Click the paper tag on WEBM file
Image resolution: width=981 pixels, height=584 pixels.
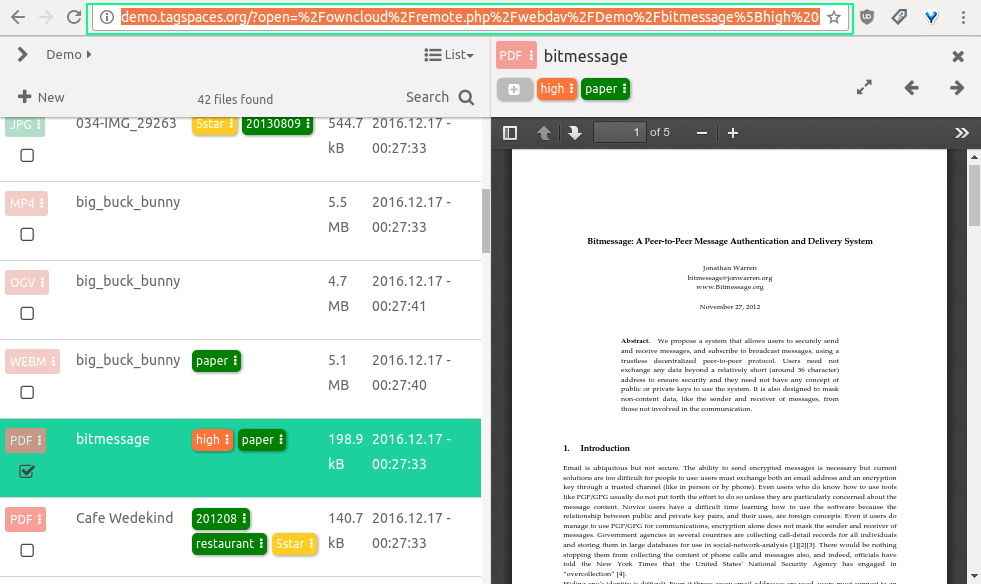click(x=216, y=361)
